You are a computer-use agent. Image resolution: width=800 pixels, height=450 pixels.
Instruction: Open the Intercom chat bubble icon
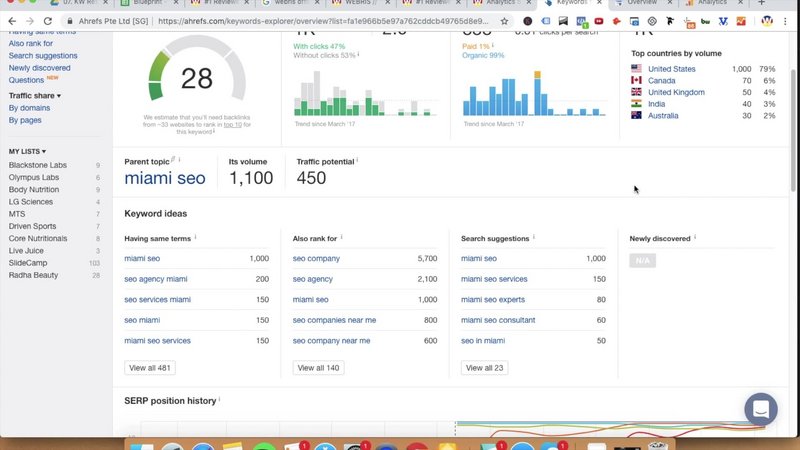pos(761,409)
